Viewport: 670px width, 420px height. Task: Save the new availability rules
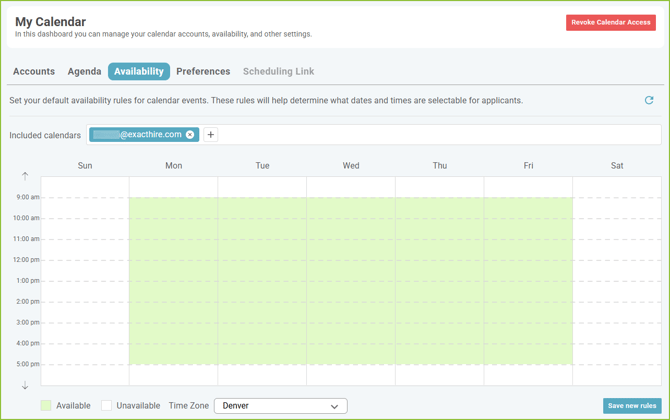631,406
